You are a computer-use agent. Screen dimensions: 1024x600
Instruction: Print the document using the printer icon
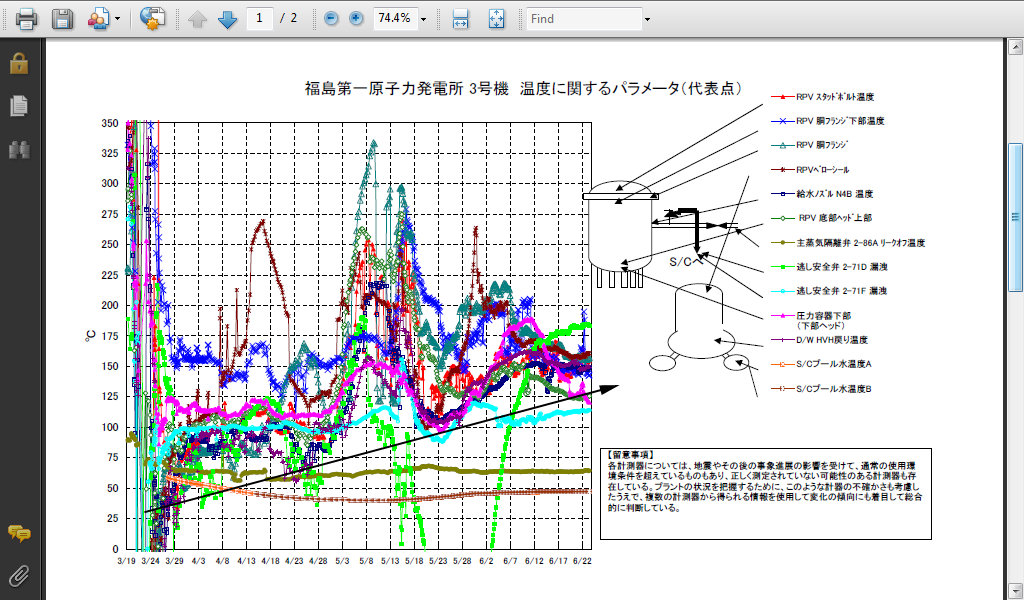pos(26,19)
